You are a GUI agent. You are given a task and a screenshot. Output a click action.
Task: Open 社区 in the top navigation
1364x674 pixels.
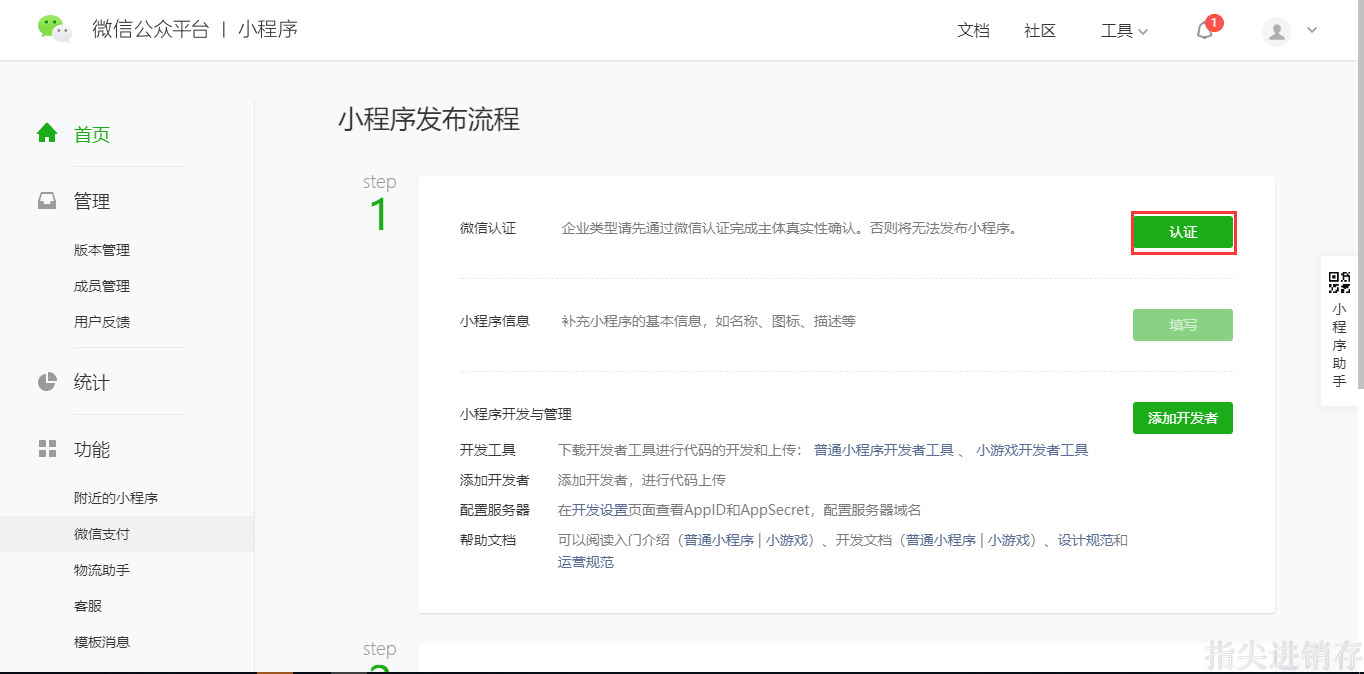[x=1040, y=31]
